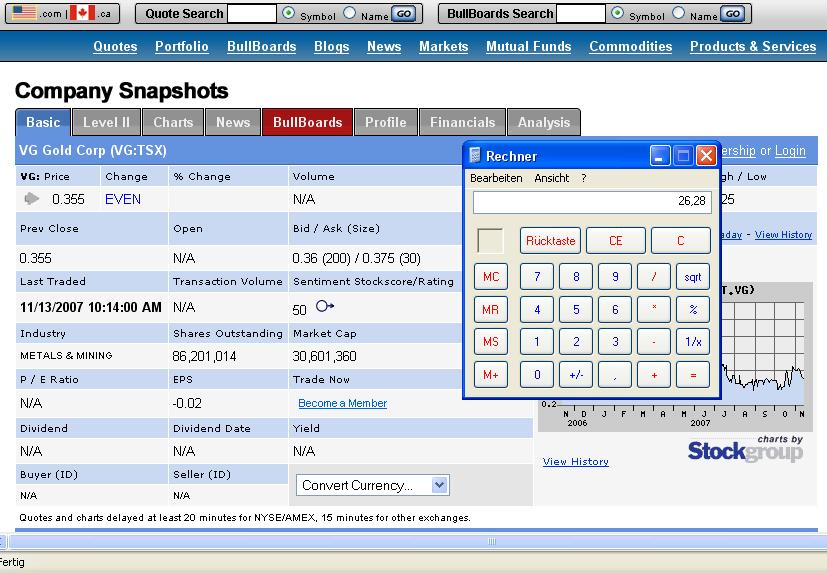Image resolution: width=827 pixels, height=573 pixels.
Task: Open Products & Services navigation link
Action: pos(753,46)
